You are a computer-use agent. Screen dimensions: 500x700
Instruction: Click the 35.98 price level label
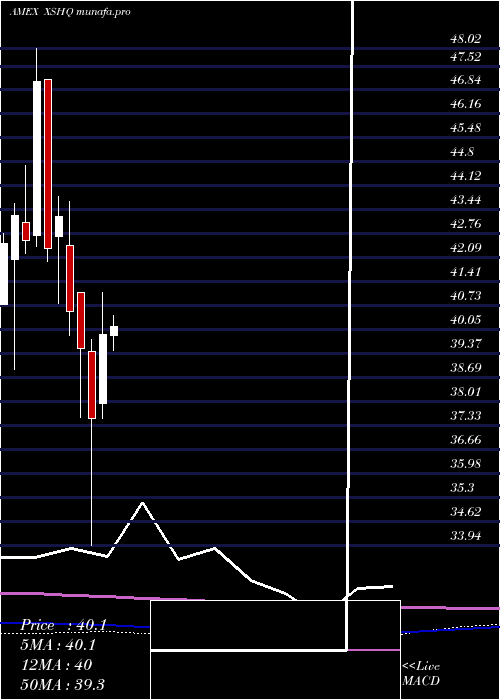(x=466, y=463)
